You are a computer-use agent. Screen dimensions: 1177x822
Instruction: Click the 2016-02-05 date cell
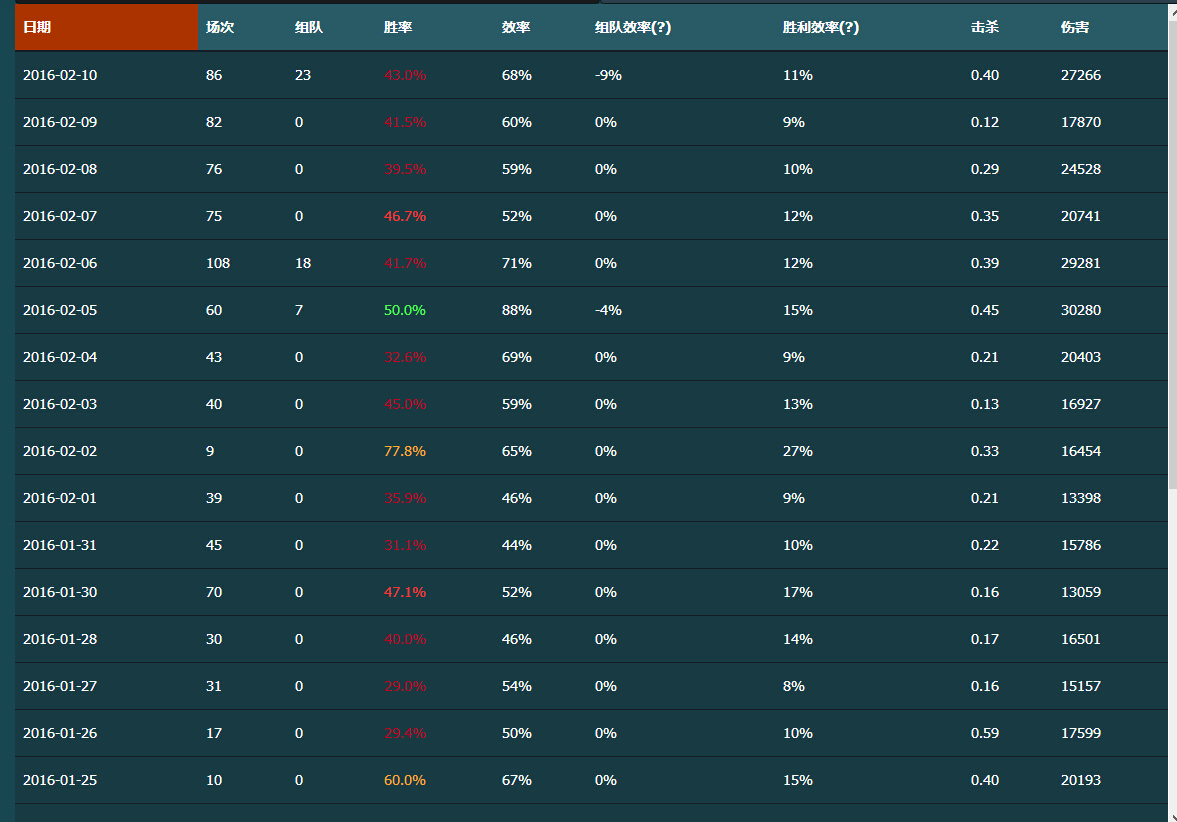(x=60, y=310)
